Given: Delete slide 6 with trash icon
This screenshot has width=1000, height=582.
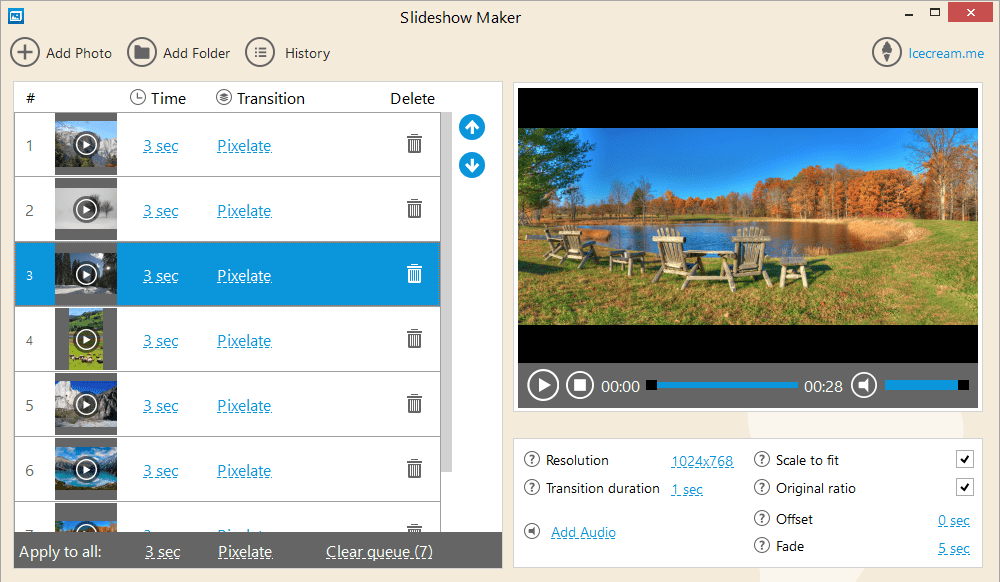Looking at the screenshot, I should (x=415, y=469).
